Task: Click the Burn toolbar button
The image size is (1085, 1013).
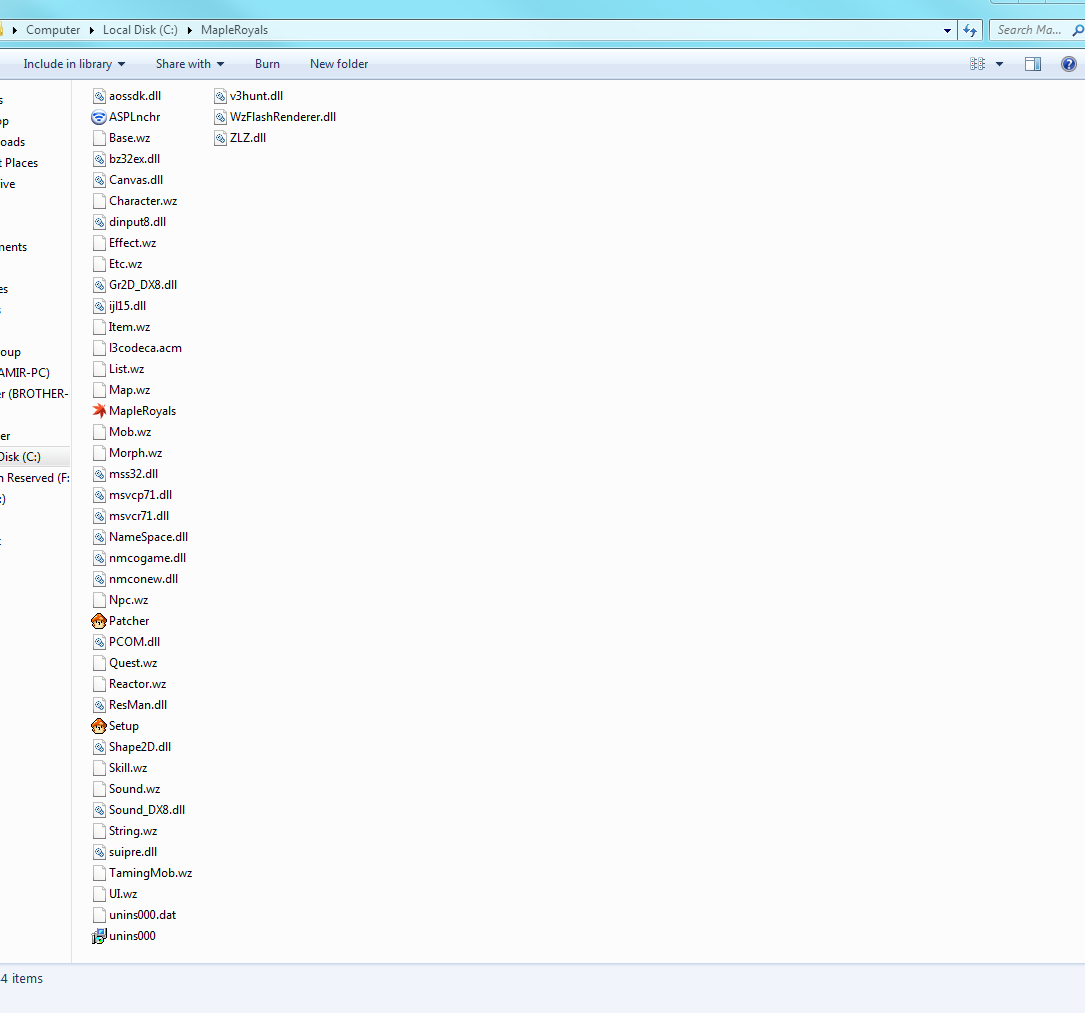Action: tap(267, 64)
